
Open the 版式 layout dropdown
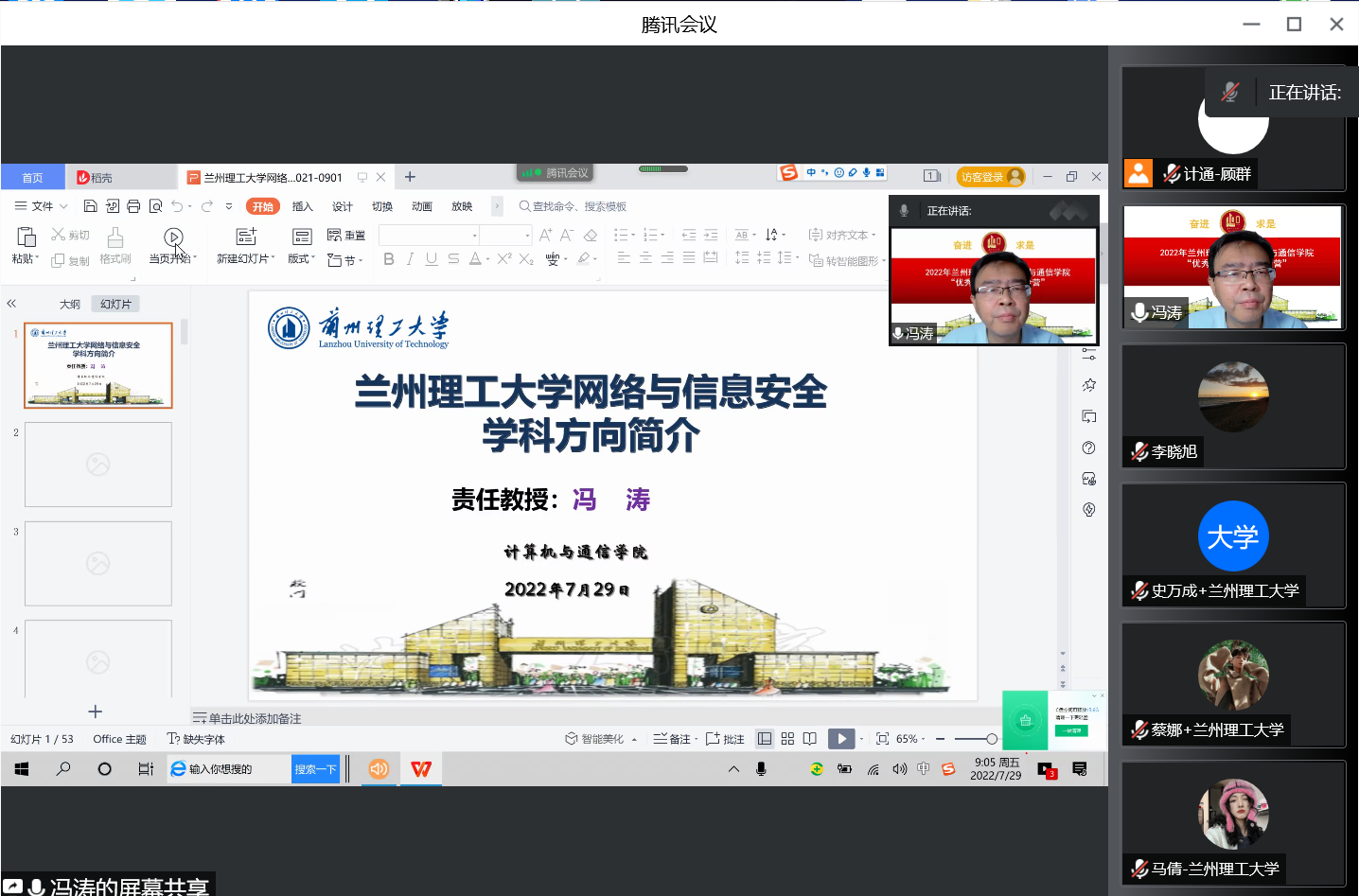click(x=301, y=258)
